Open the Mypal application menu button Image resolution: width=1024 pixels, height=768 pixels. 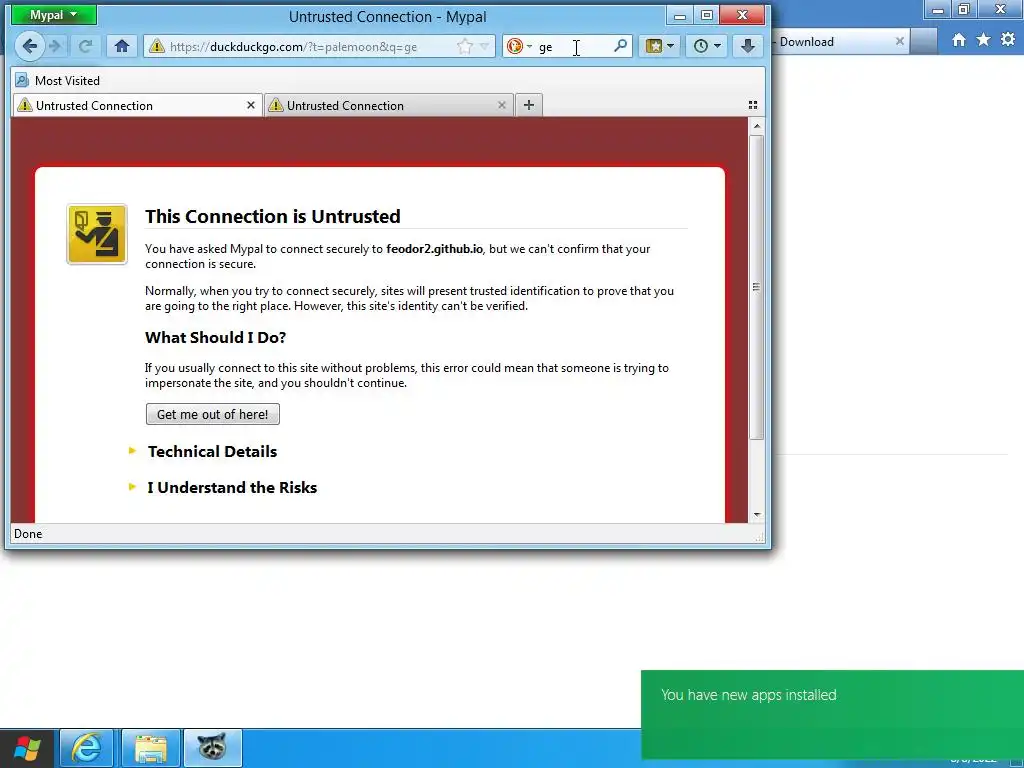[x=54, y=15]
